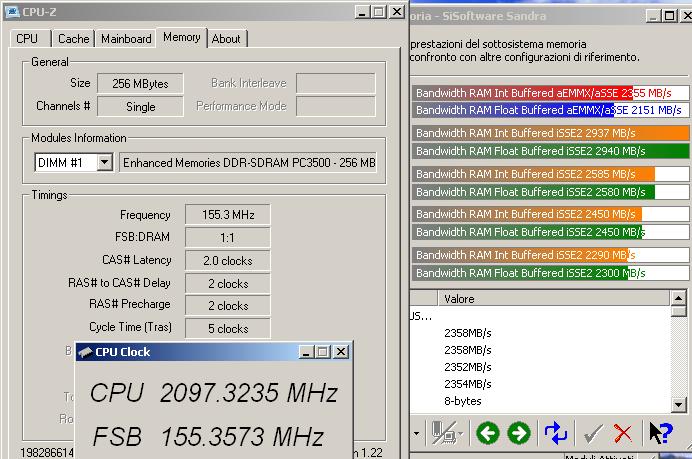Click the Valore column header in Sandra
692x459 pixels.
click(x=553, y=299)
